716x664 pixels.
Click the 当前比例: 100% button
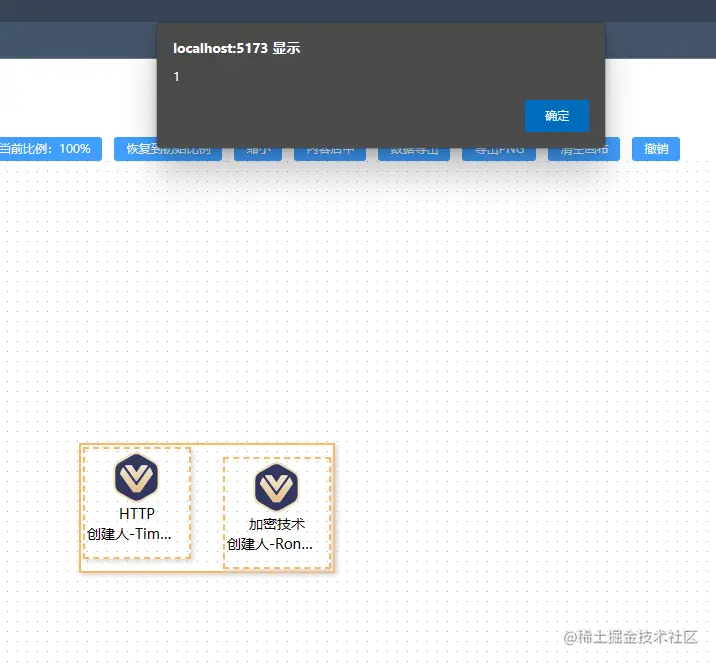pyautogui.click(x=50, y=149)
